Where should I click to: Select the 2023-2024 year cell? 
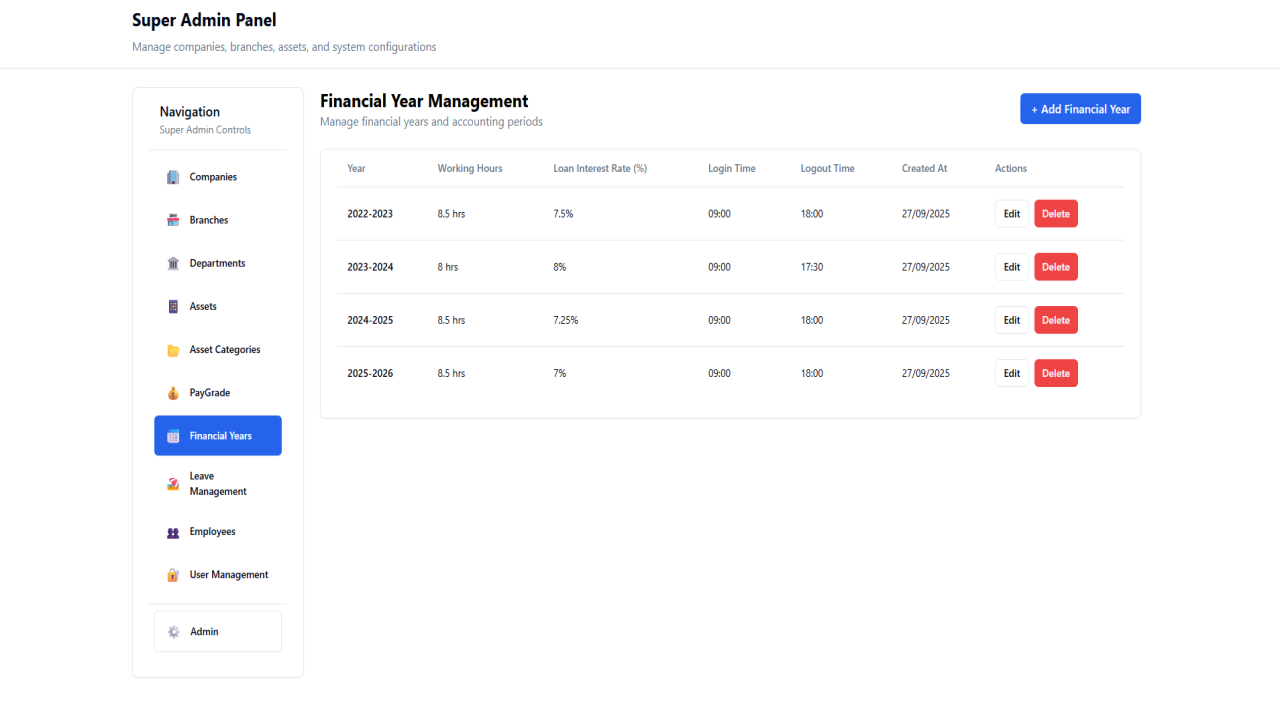point(370,267)
